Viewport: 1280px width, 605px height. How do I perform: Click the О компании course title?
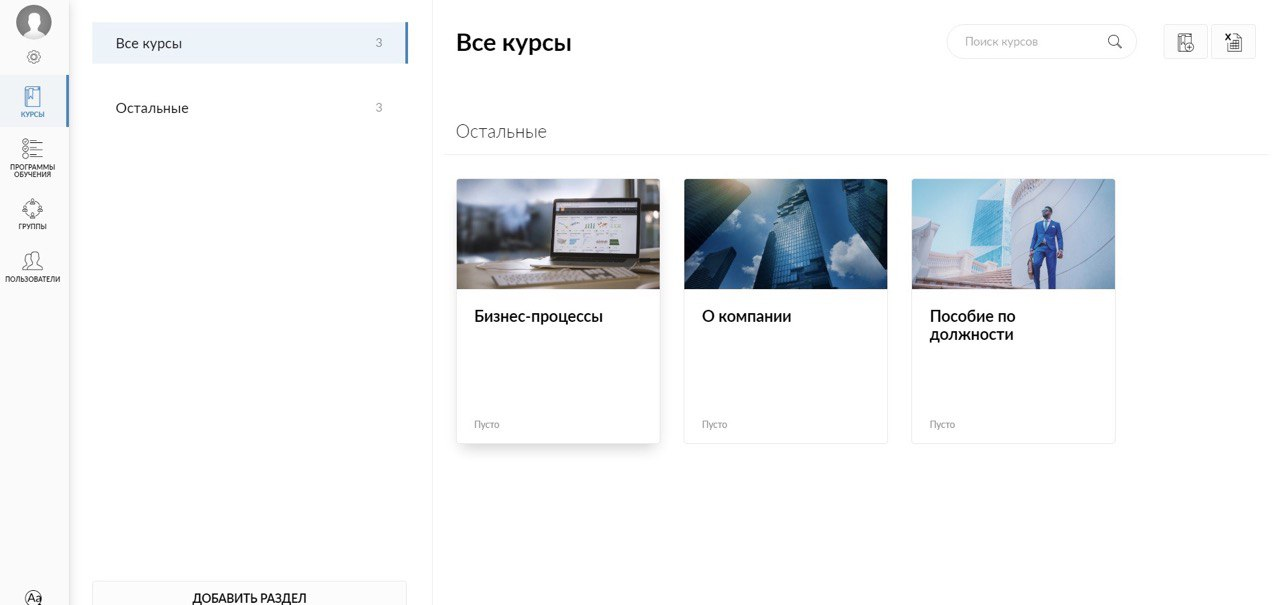(746, 316)
